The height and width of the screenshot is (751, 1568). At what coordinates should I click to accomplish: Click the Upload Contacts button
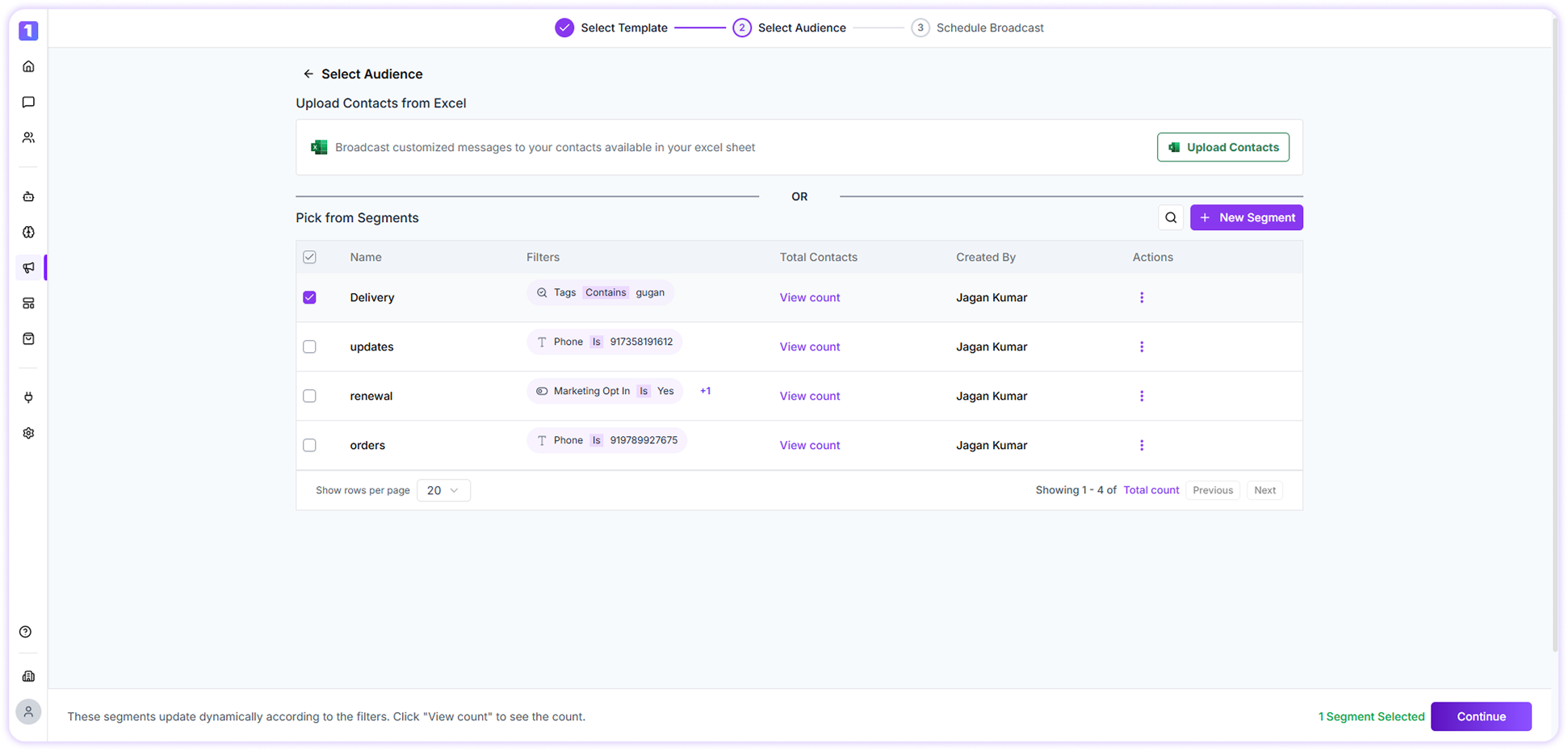[x=1222, y=147]
